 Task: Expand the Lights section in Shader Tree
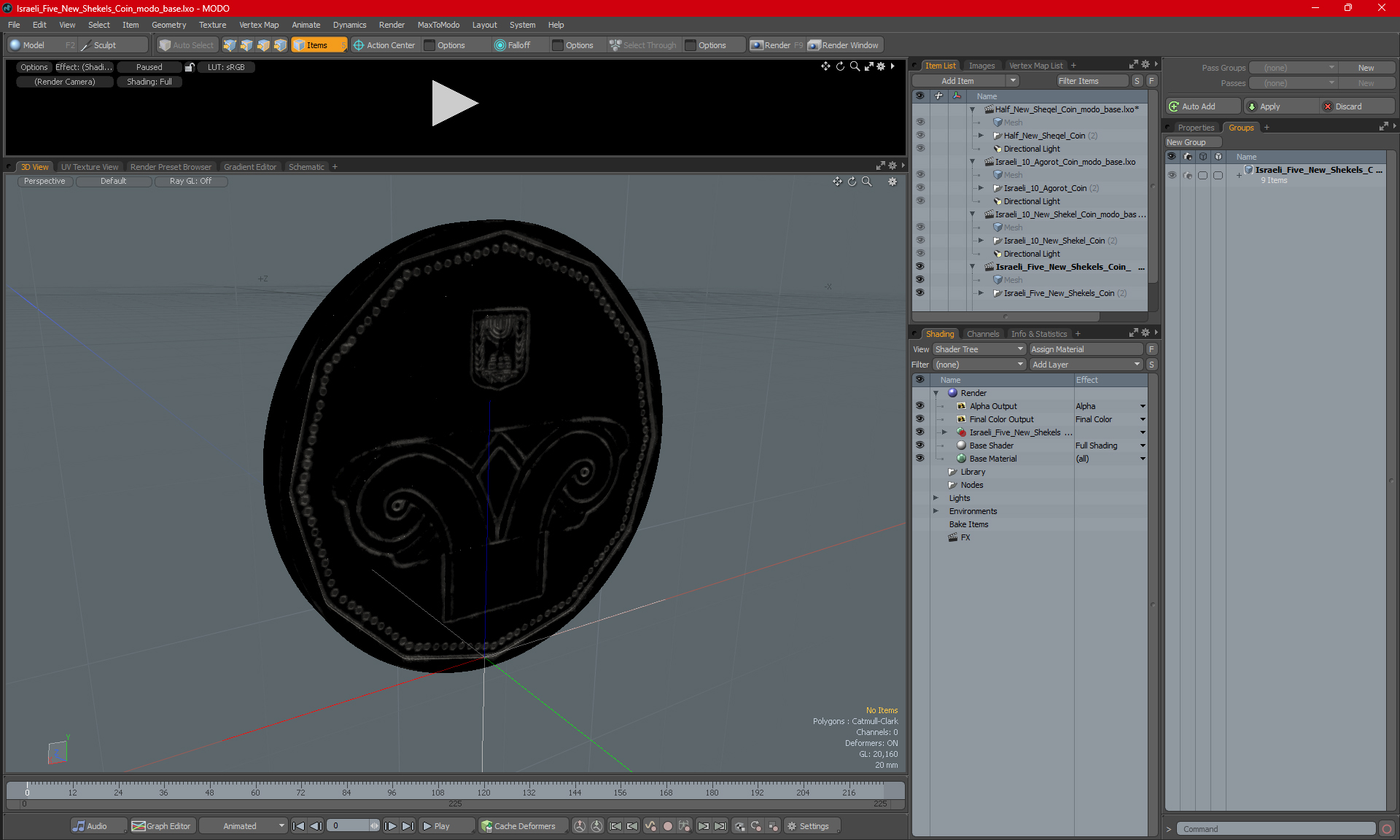click(x=936, y=498)
